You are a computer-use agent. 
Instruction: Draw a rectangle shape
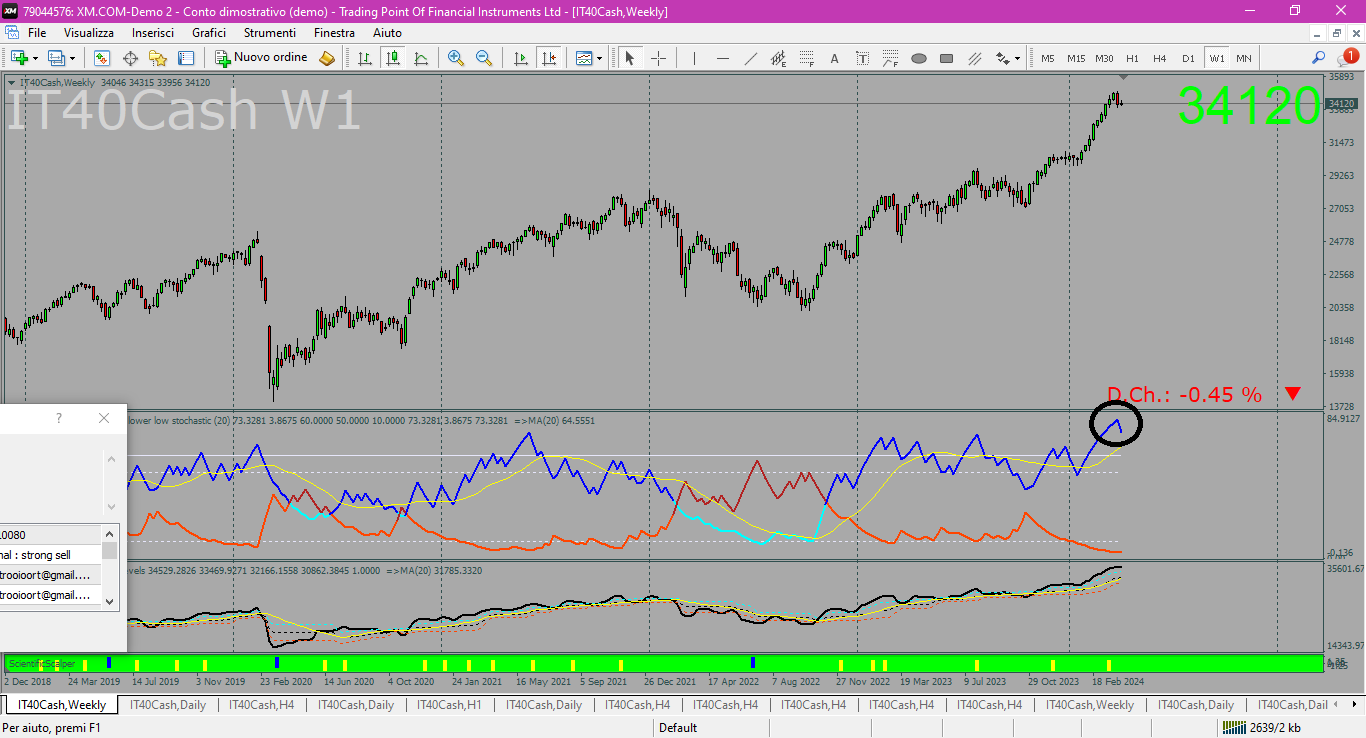tap(946, 58)
